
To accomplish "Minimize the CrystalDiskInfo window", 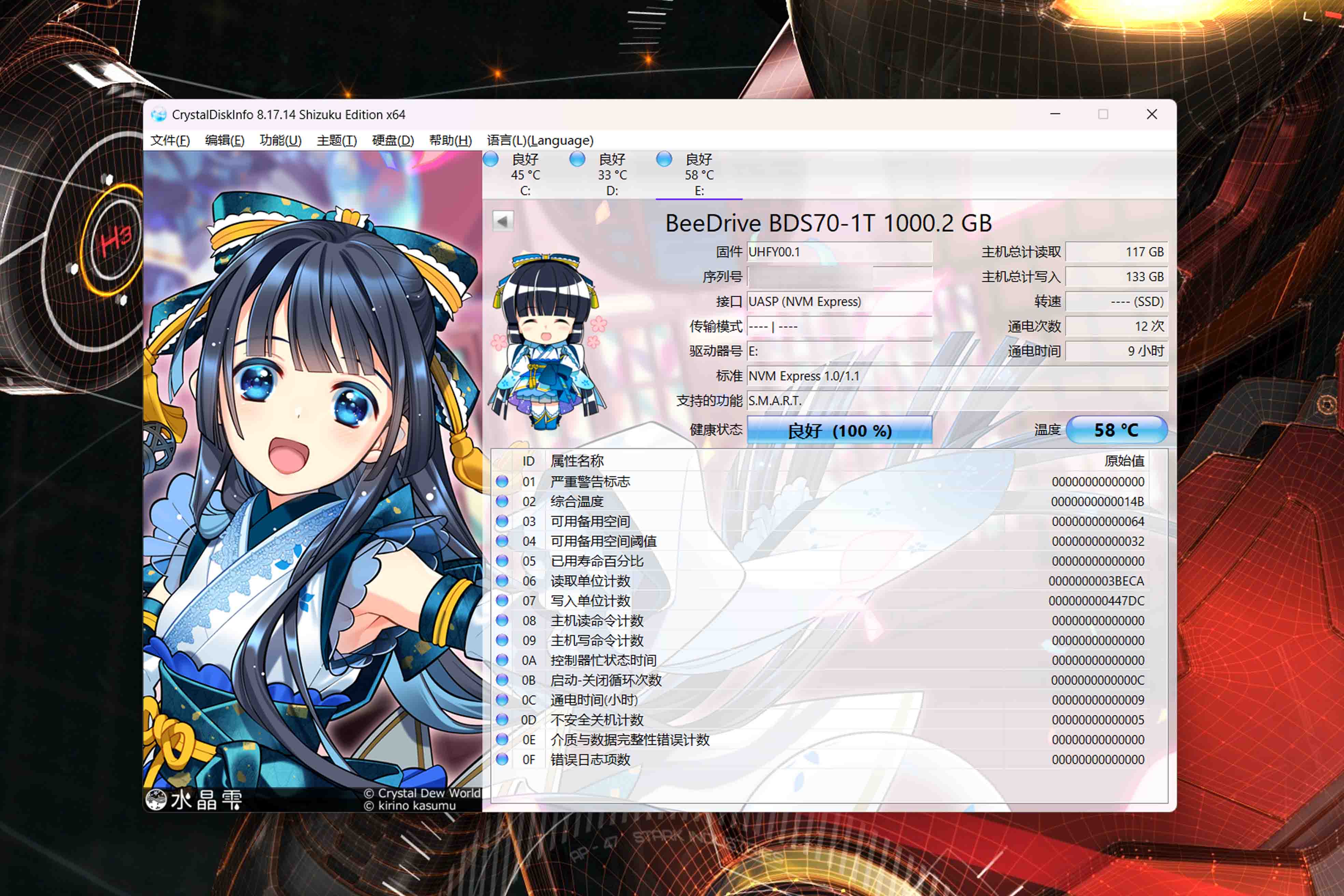I will coord(1055,114).
